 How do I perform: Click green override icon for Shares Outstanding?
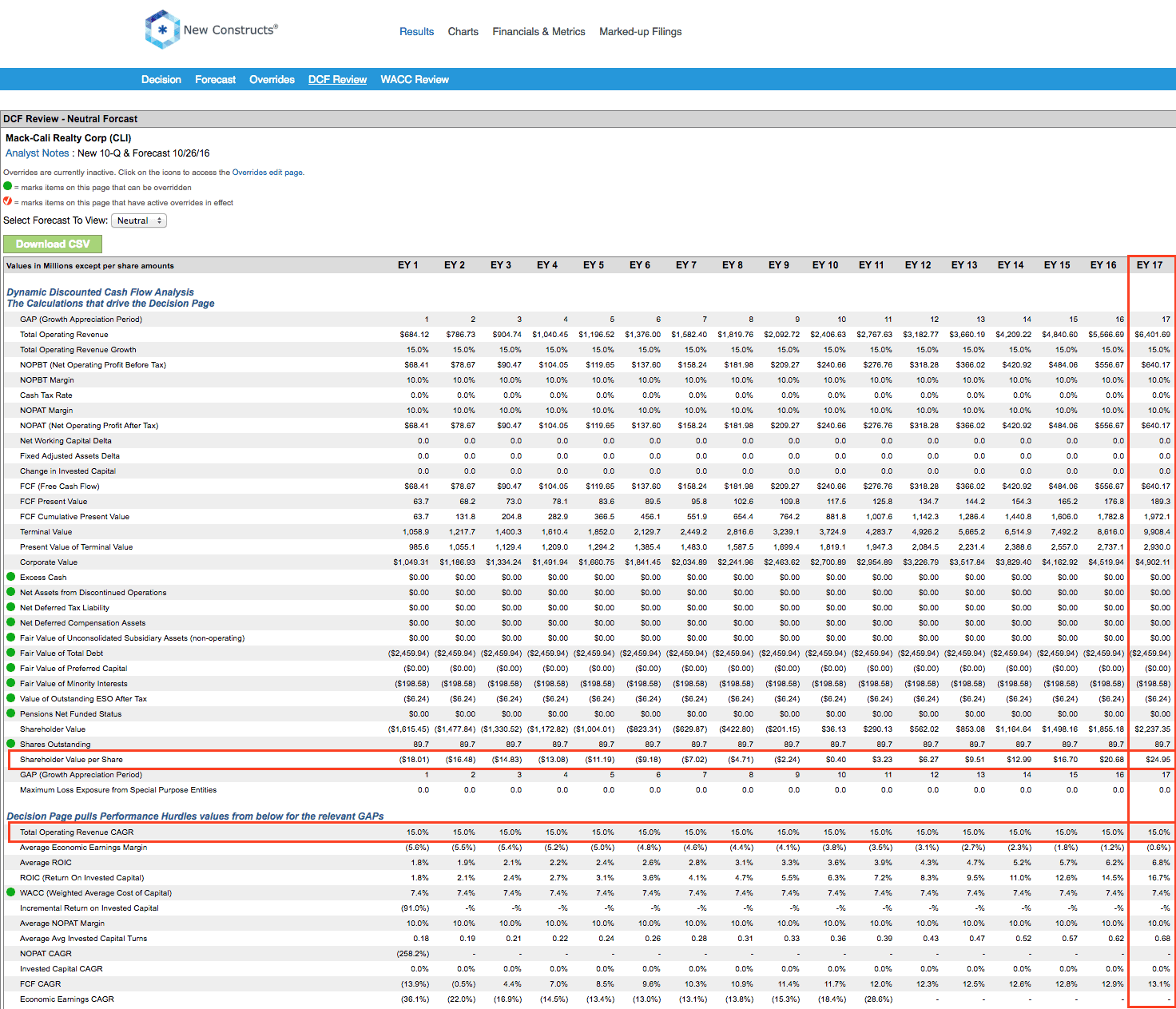[x=11, y=744]
